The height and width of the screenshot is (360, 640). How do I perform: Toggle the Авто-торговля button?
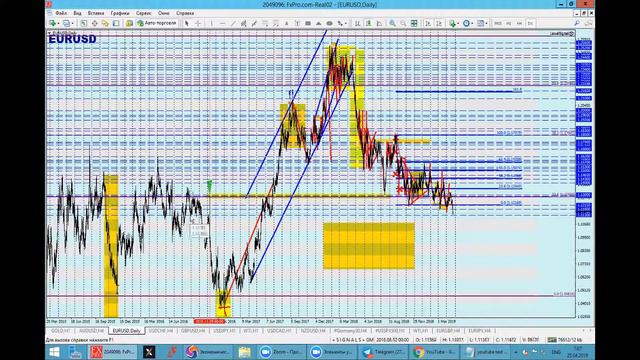(157, 23)
